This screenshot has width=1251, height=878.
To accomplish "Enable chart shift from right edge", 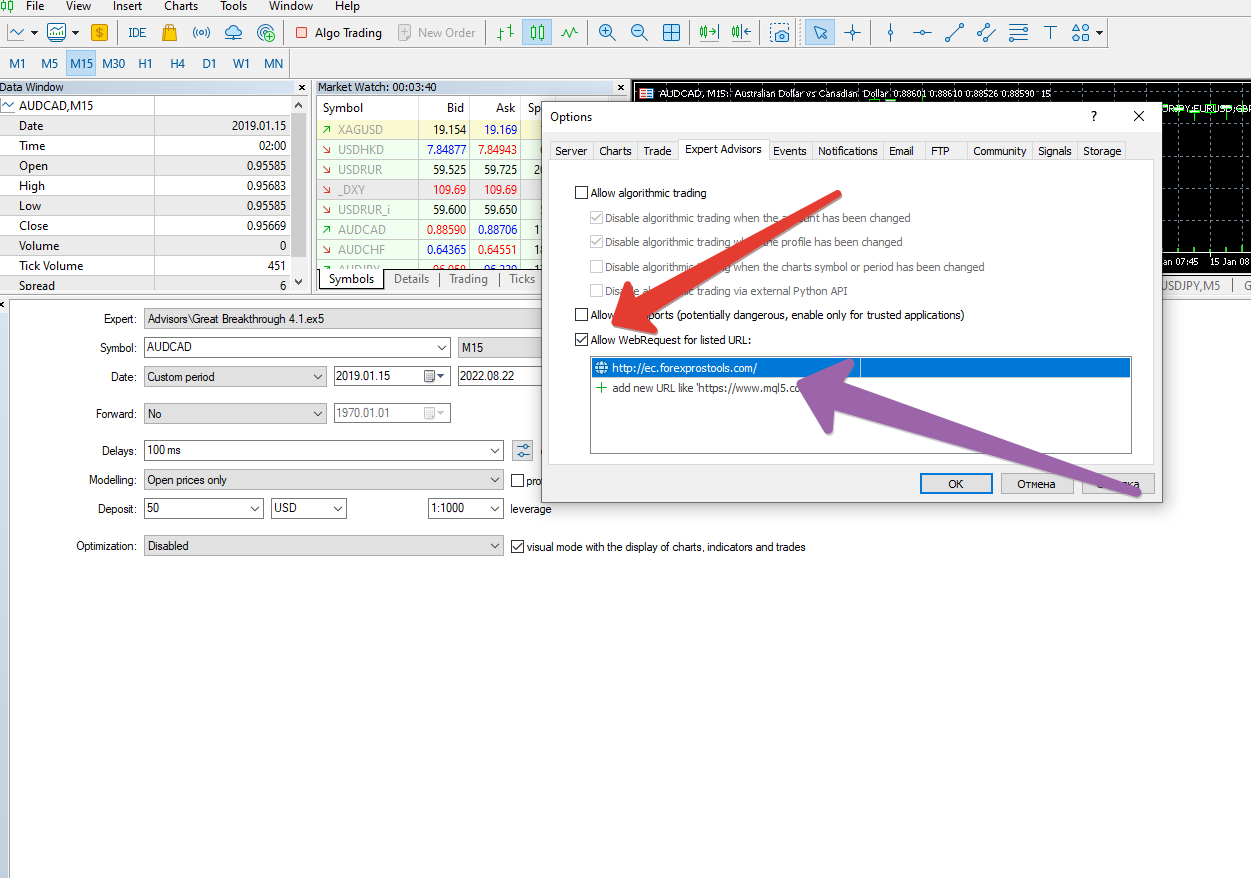I will tap(741, 32).
